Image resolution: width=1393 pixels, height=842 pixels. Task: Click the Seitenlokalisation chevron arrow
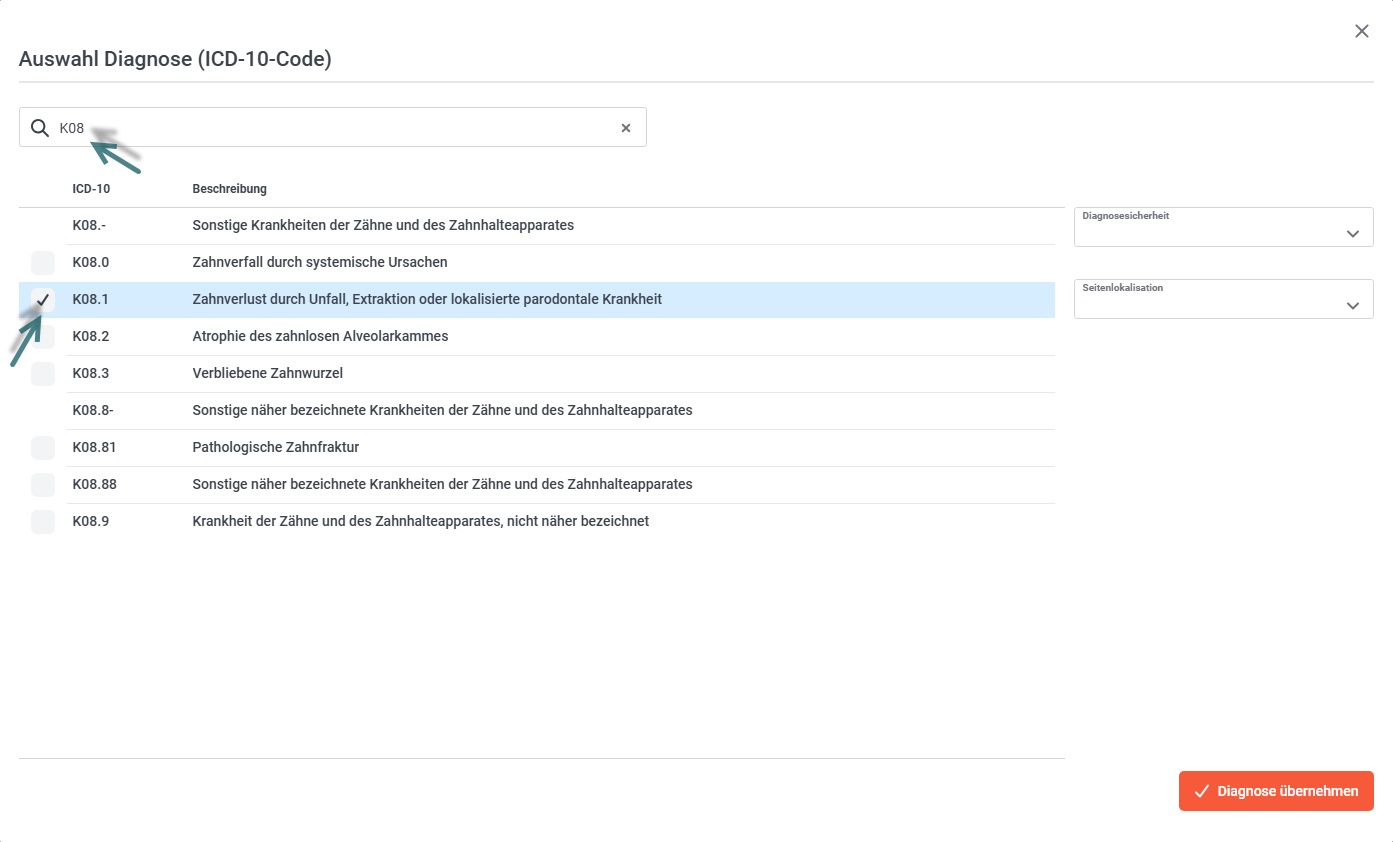(1353, 306)
